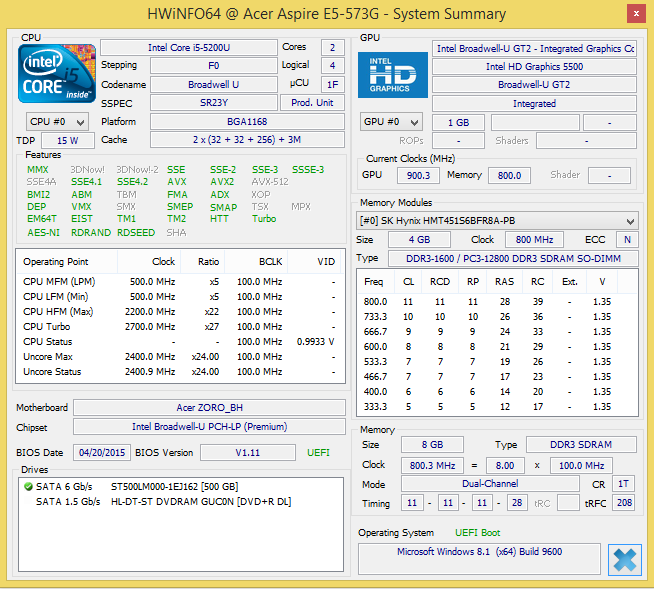654x589 pixels.
Task: Select the CPU Status row
Action: (x=180, y=342)
